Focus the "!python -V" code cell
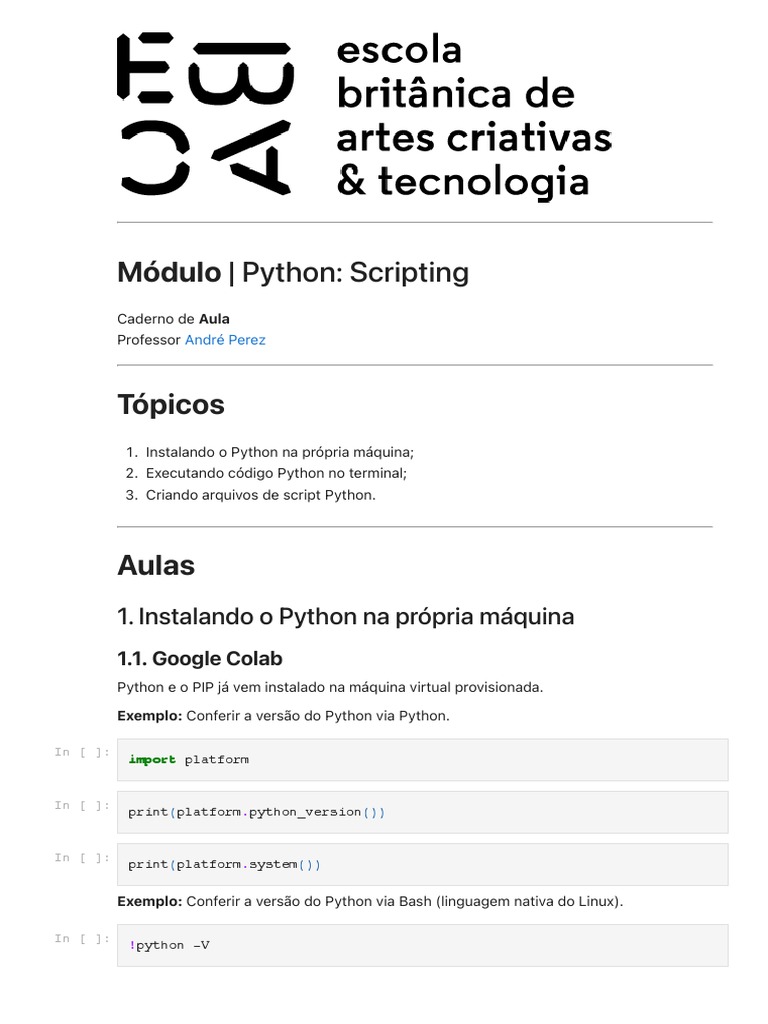768x1024 pixels. (x=422, y=945)
